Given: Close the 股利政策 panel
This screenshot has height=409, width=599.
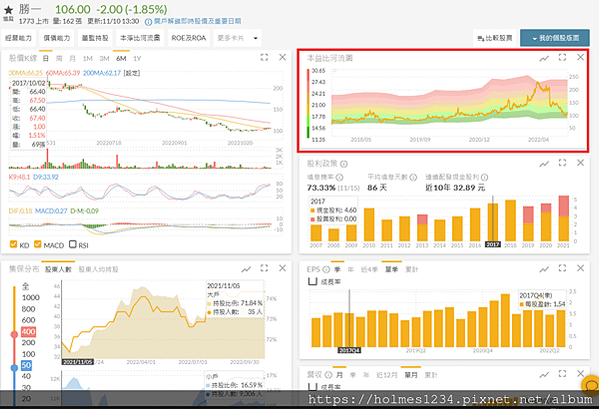Looking at the screenshot, I should coord(580,163).
